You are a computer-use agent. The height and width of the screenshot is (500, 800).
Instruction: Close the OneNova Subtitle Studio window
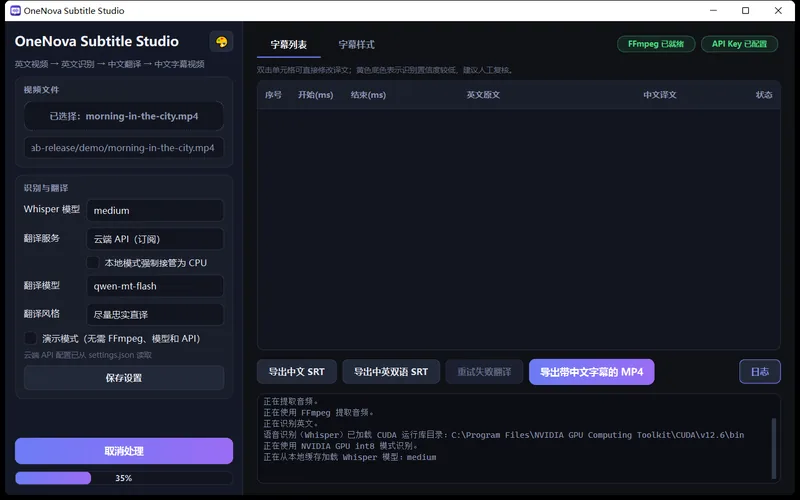pos(778,11)
